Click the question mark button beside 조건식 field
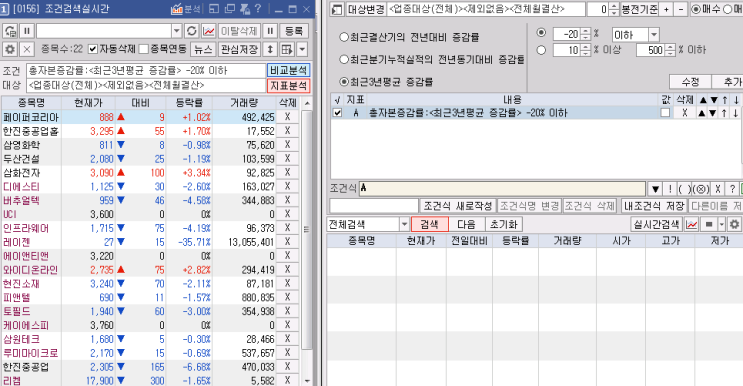The height and width of the screenshot is (386, 743). [733, 189]
